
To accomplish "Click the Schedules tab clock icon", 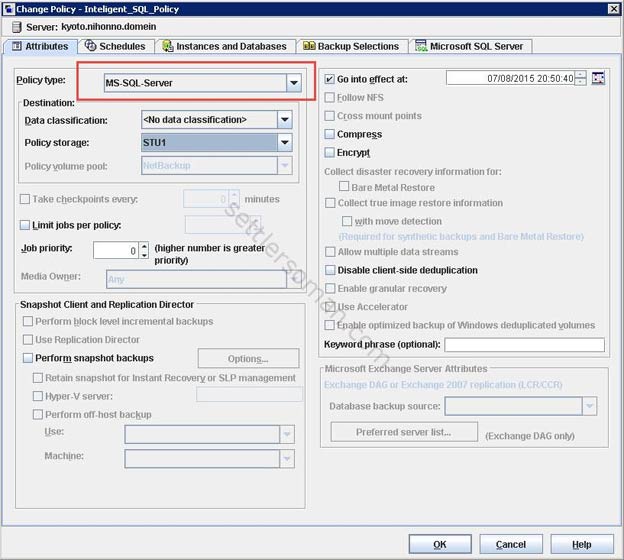I will (x=91, y=46).
